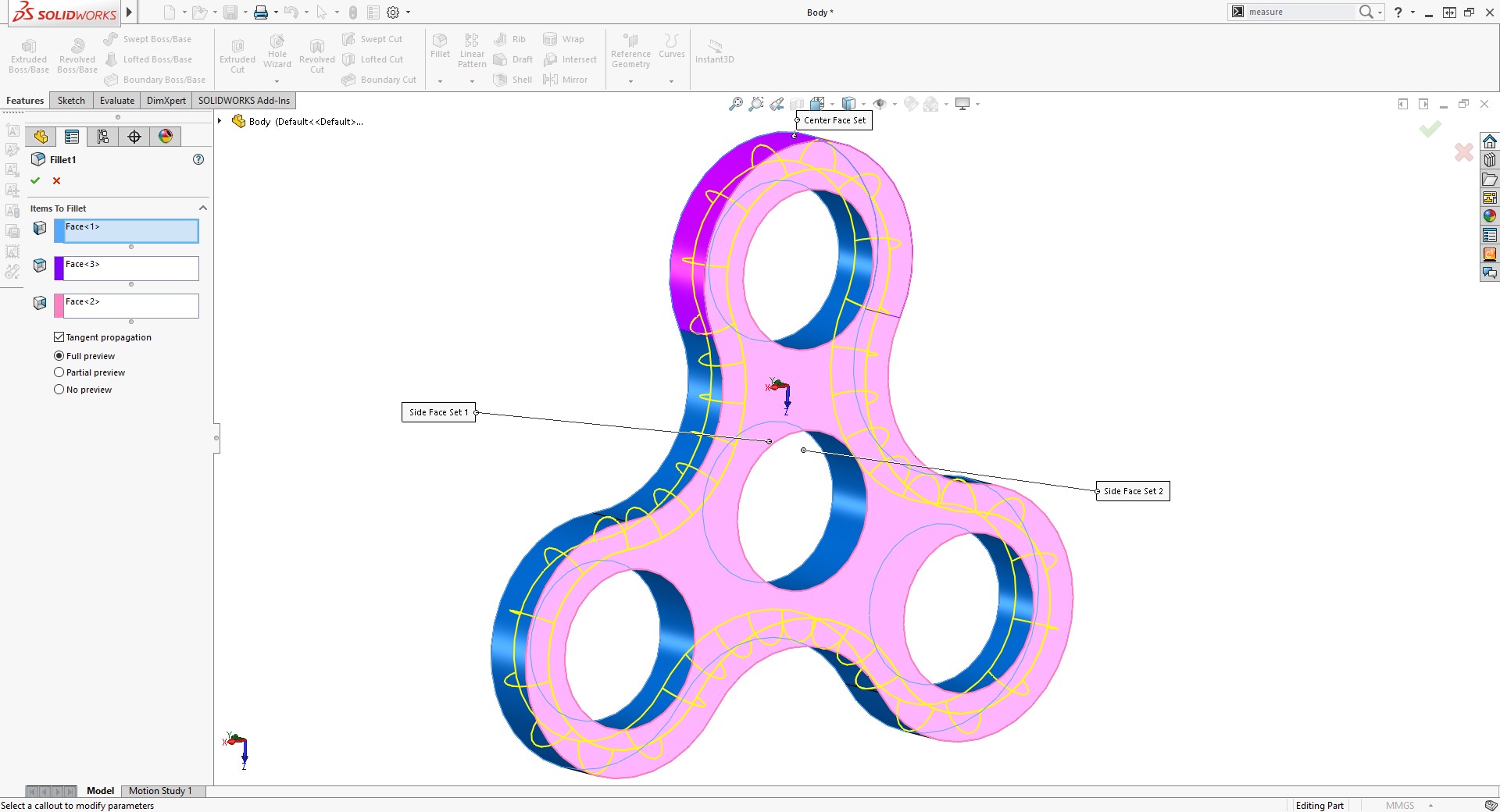Select the Partial preview radio button
The height and width of the screenshot is (812, 1500).
[x=59, y=372]
